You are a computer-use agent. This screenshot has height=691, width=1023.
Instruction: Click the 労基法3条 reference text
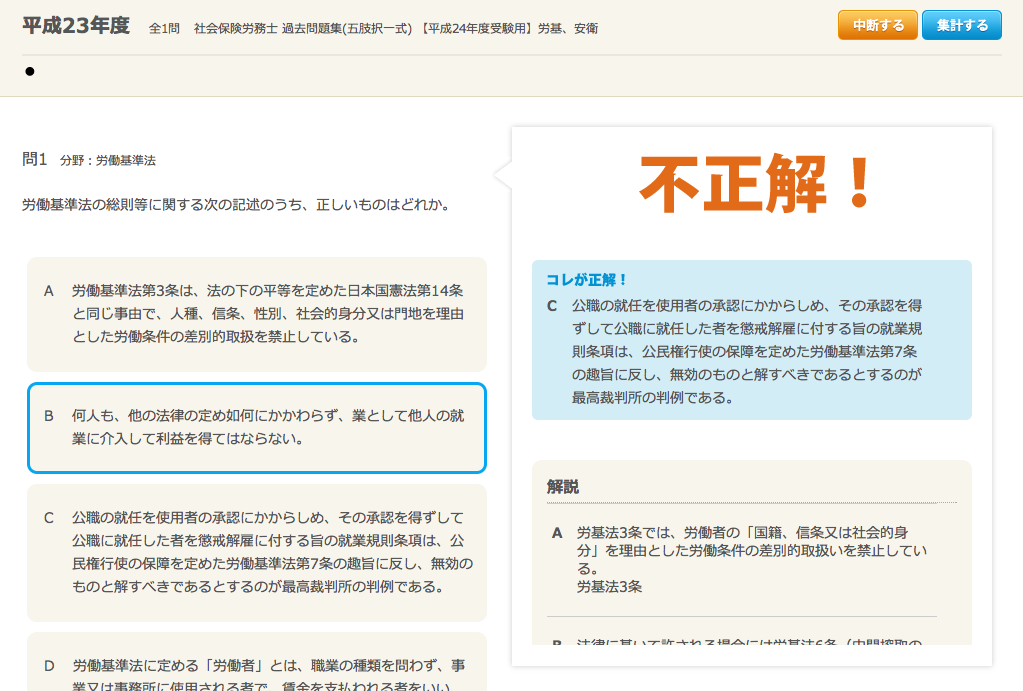click(x=609, y=587)
